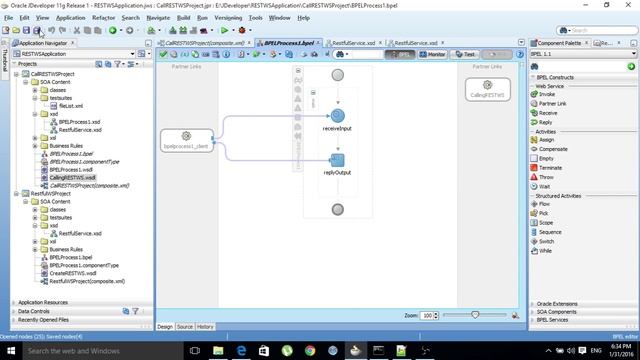Select the CallingRESTWS partner link
The height and width of the screenshot is (360, 640).
[487, 89]
